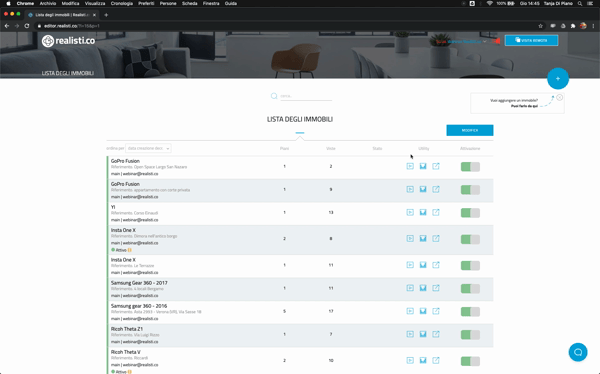Email GoPro Fusion Open Space Largo San Nazaro listing
600x374 pixels.
pyautogui.click(x=423, y=166)
